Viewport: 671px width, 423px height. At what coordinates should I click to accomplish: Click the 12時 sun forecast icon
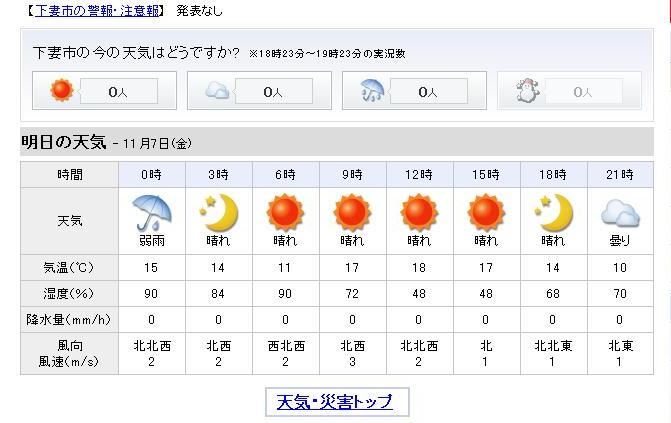(x=419, y=212)
